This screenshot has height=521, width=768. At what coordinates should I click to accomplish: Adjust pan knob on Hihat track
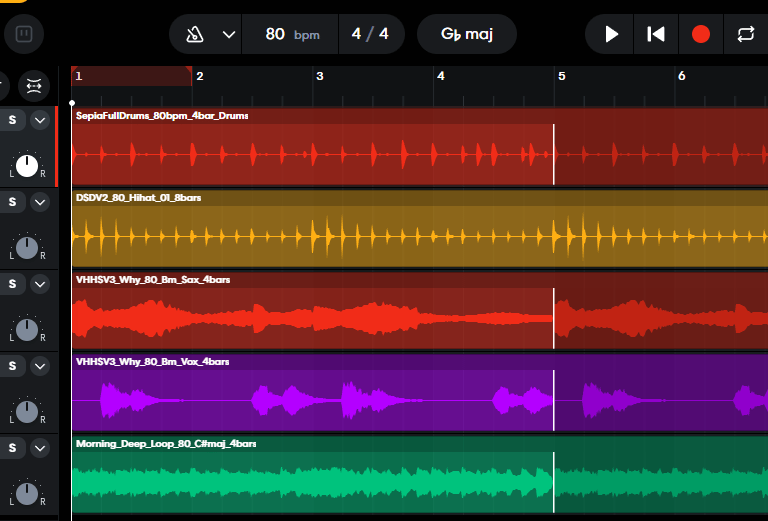click(27, 248)
